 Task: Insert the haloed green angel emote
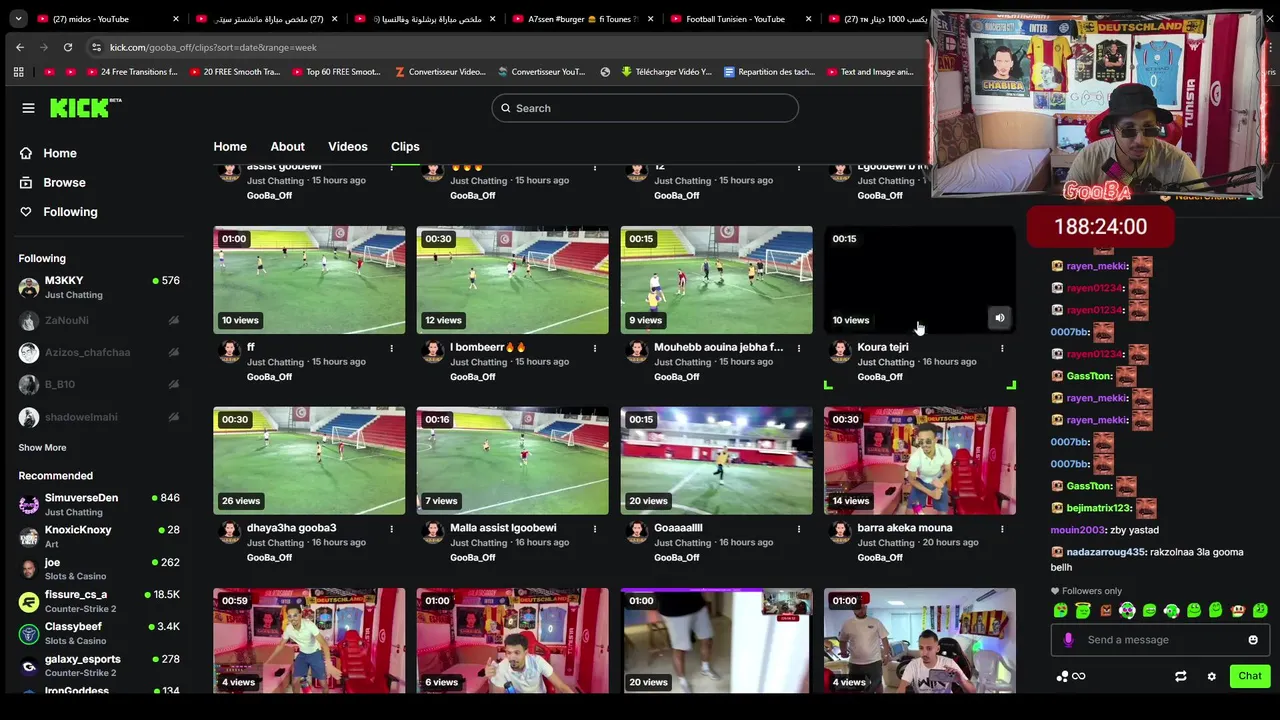(x=1083, y=610)
